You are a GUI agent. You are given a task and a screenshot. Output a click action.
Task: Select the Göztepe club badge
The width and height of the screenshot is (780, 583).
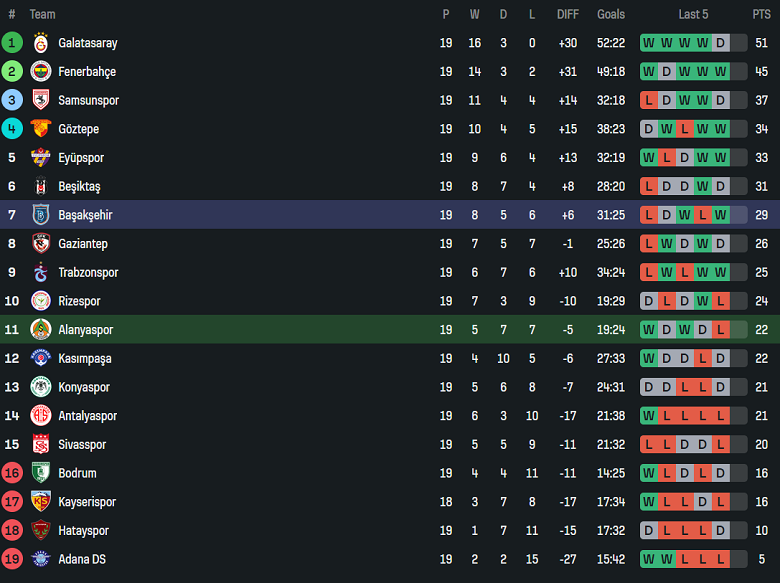pos(41,129)
